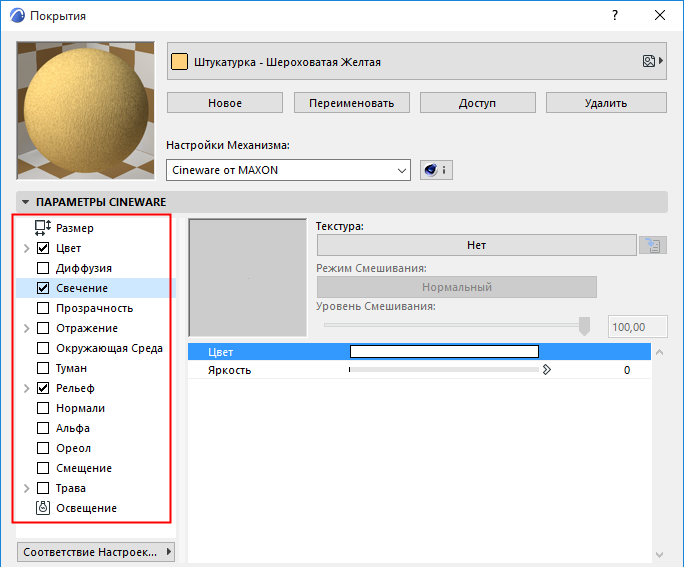Viewport: 684px width, 567px height.
Task: Uncheck the Рельеф checkbox
Action: pos(43,388)
